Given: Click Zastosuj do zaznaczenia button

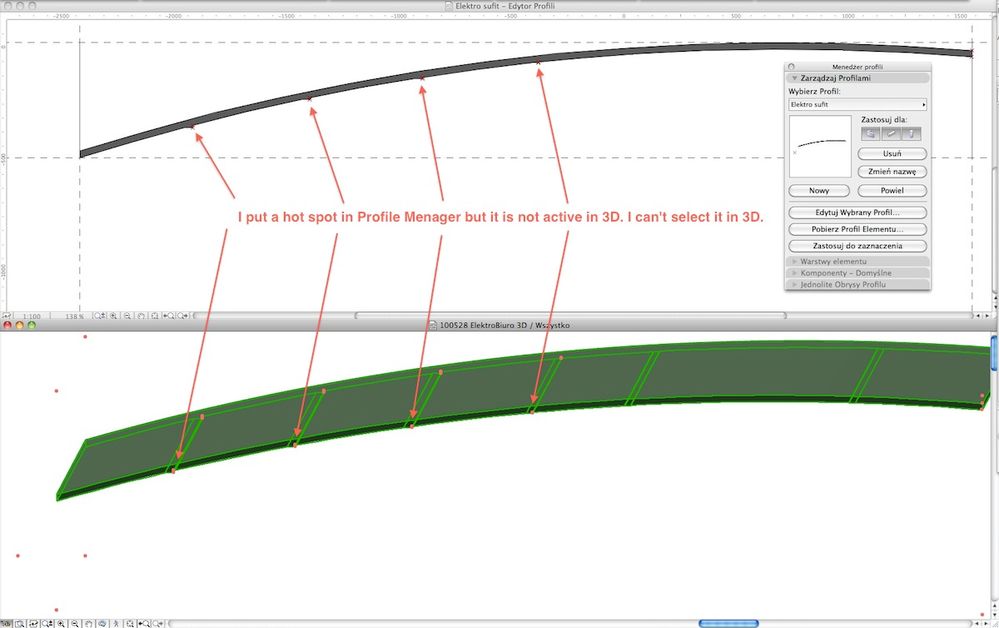Looking at the screenshot, I should point(858,245).
